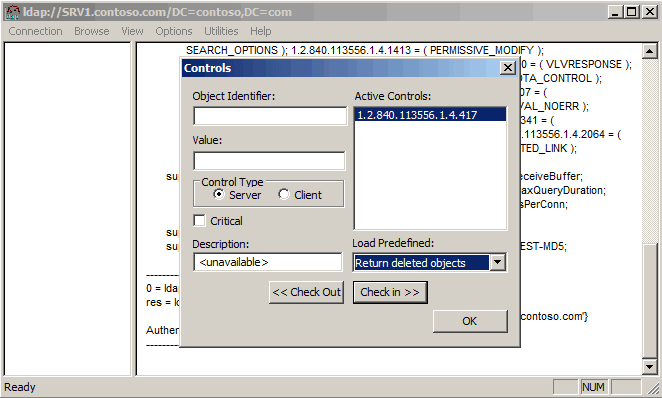Open the Options menu
The height and width of the screenshot is (398, 662).
174,31
